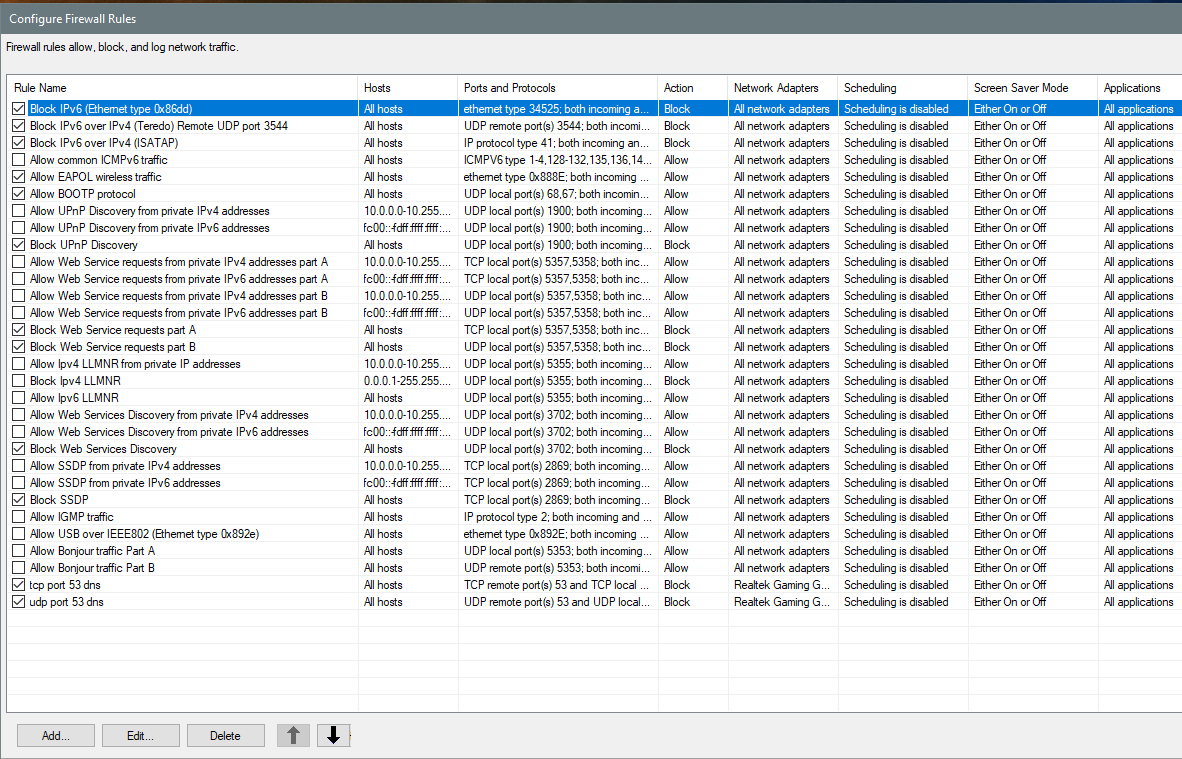Screen dimensions: 1182x759
Task: Open the Edit... rule dialog
Action: point(141,736)
